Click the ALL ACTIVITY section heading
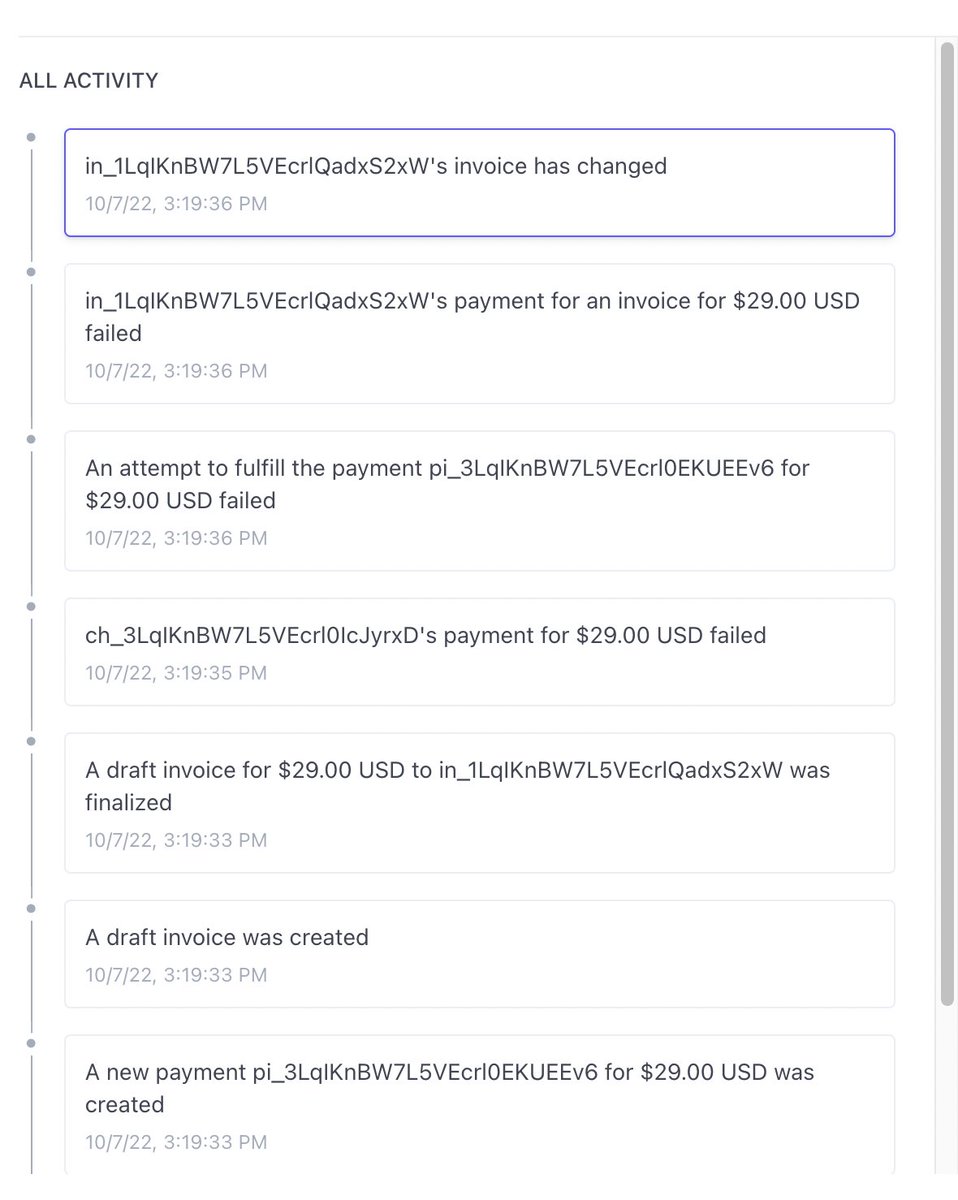958x1200 pixels. [x=89, y=81]
